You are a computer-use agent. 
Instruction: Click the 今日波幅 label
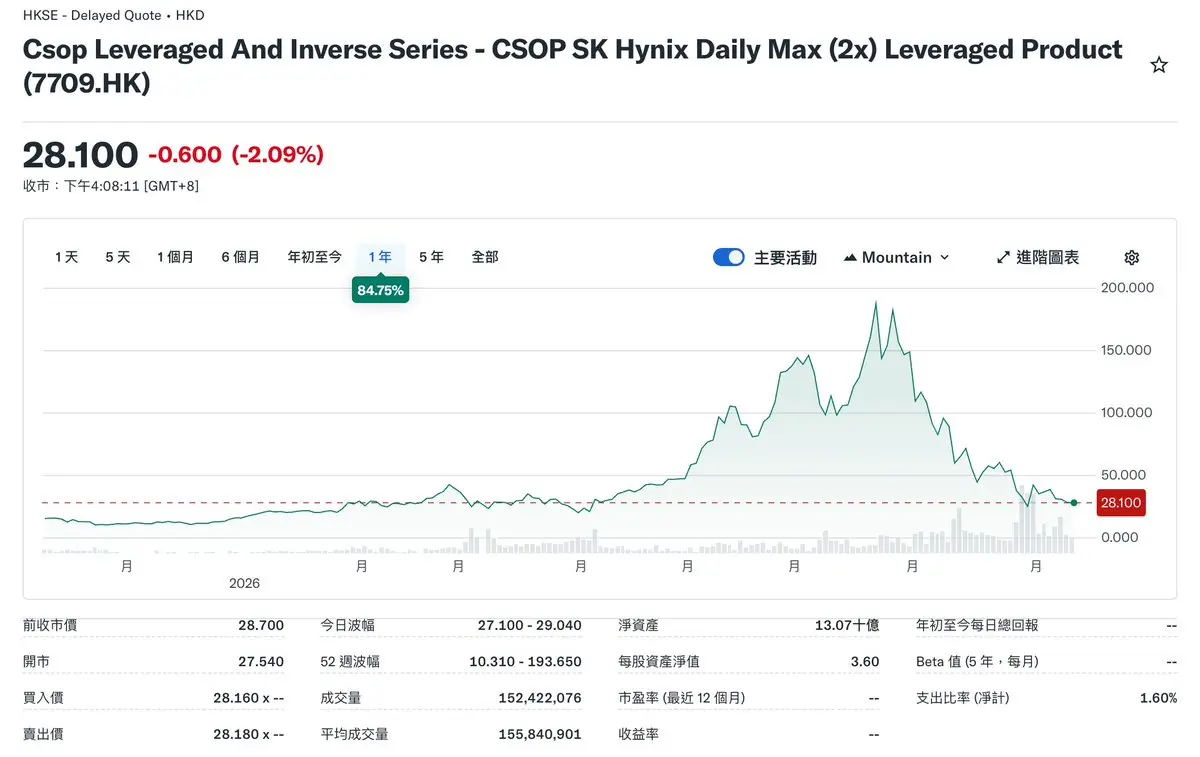pos(348,626)
